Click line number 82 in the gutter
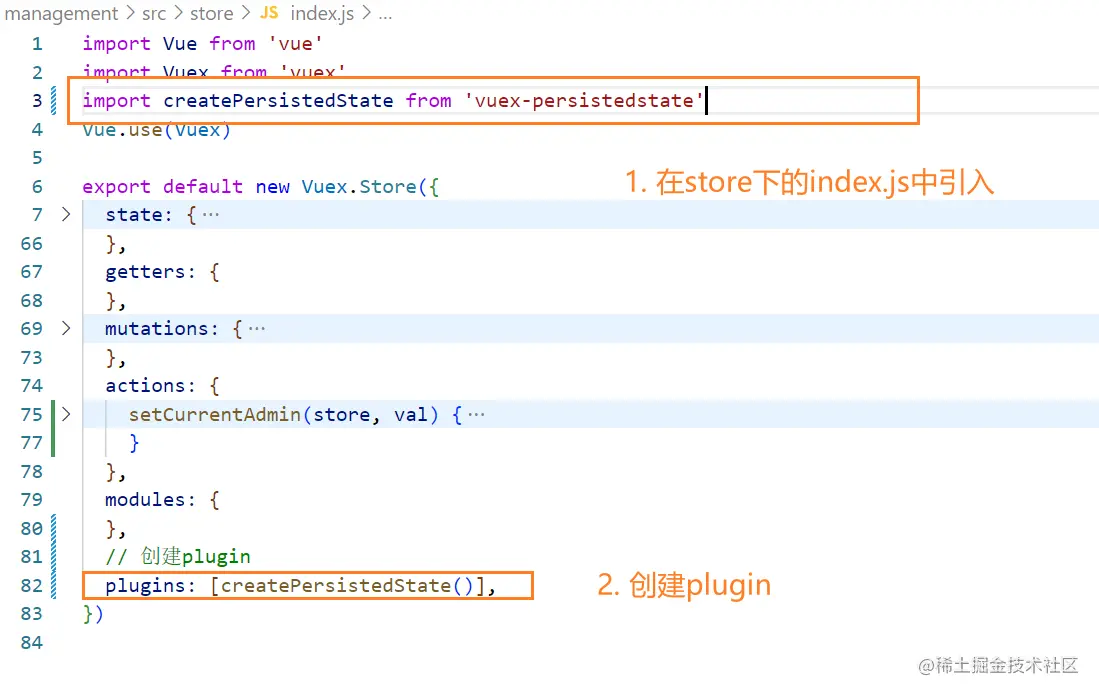This screenshot has height=696, width=1099. [x=32, y=585]
